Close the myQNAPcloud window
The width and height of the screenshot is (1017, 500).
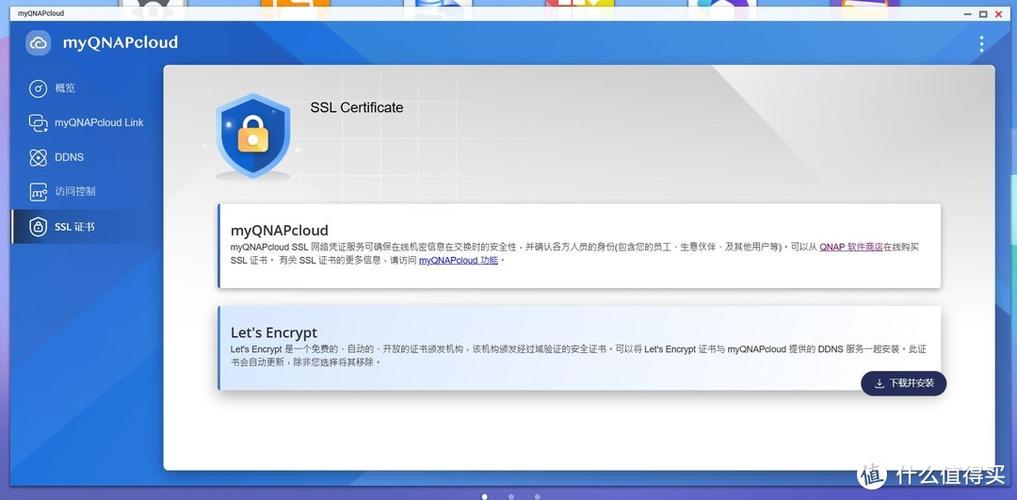pyautogui.click(x=998, y=14)
